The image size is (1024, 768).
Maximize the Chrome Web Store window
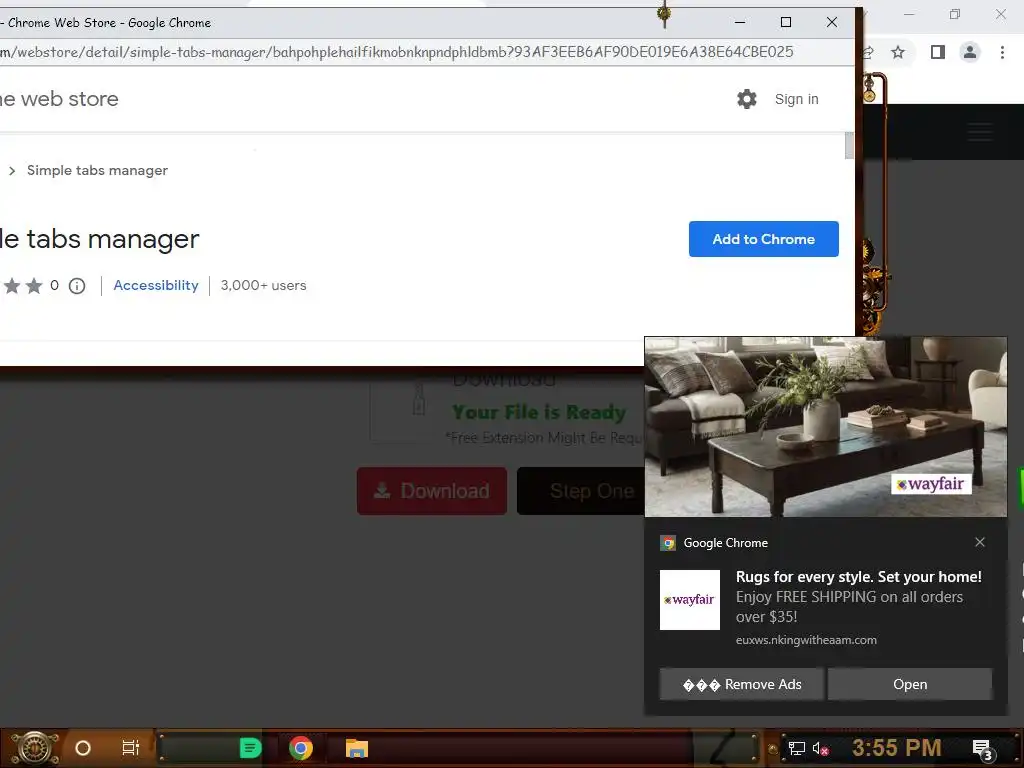click(786, 22)
